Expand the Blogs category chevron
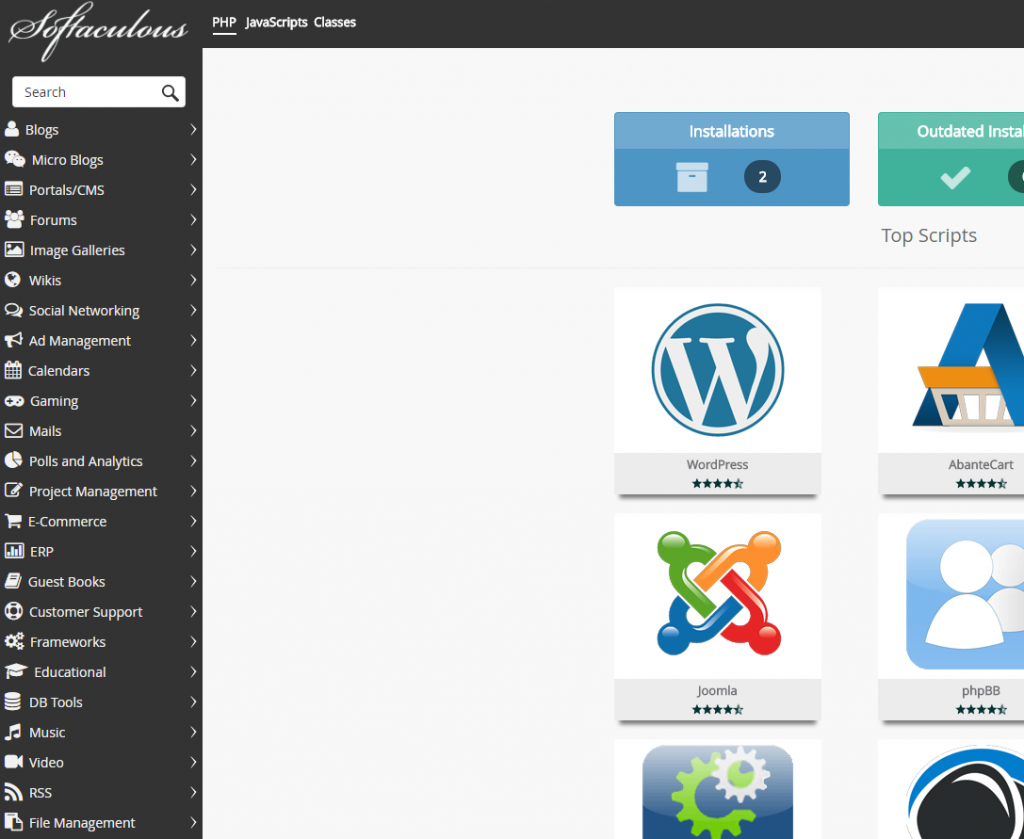This screenshot has height=839, width=1024. (193, 129)
